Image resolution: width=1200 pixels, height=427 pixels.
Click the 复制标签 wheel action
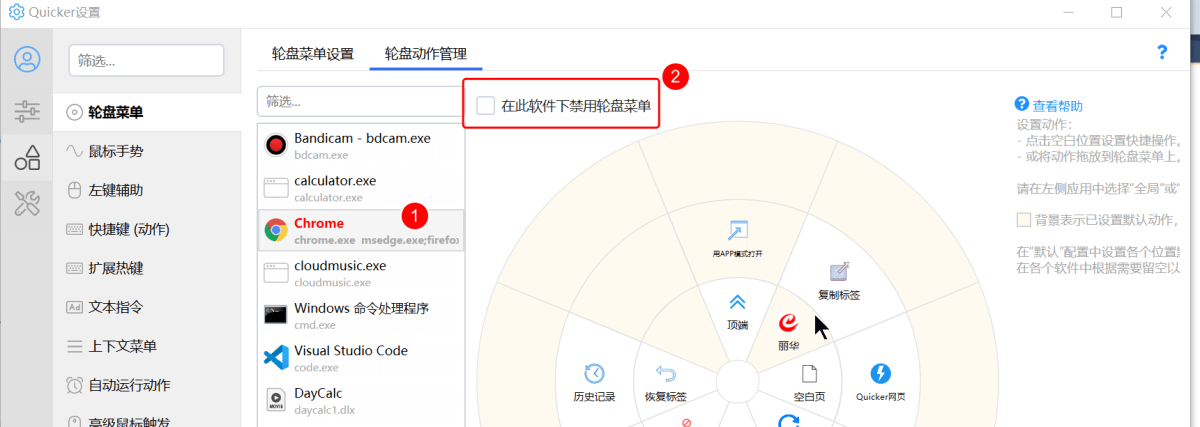tap(839, 281)
